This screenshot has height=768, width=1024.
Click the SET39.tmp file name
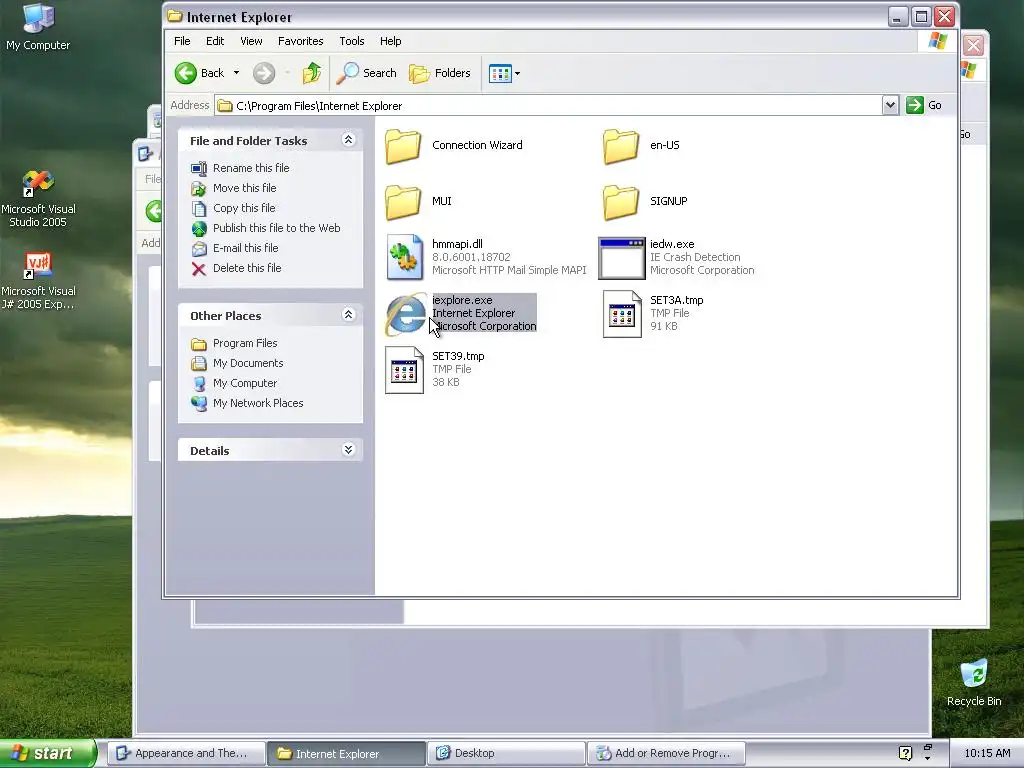(x=458, y=357)
